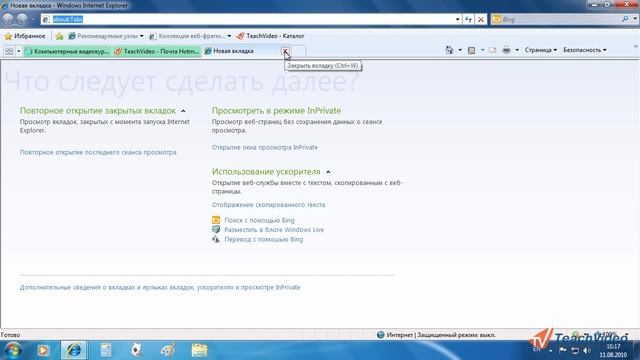Open the Страница menu
Screen dimensions: 640x360
540,50
